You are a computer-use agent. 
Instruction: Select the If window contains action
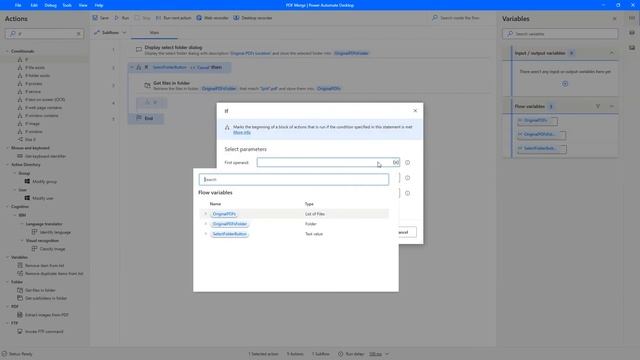[42, 116]
